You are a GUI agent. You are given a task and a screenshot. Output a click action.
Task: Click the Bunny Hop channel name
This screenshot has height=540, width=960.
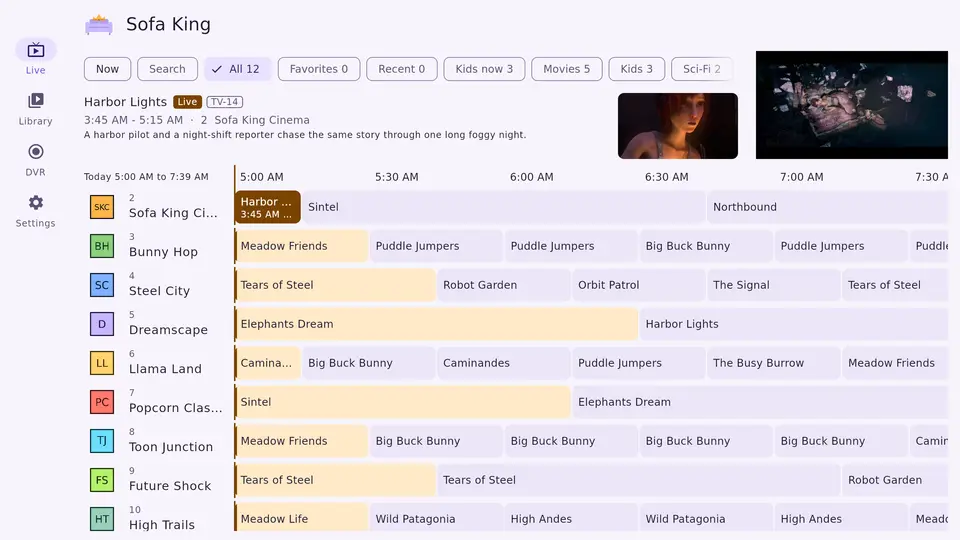[163, 252]
